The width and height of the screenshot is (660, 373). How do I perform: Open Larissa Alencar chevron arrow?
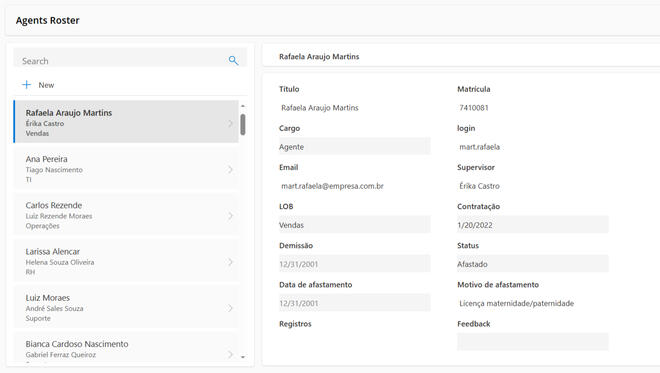tap(230, 262)
